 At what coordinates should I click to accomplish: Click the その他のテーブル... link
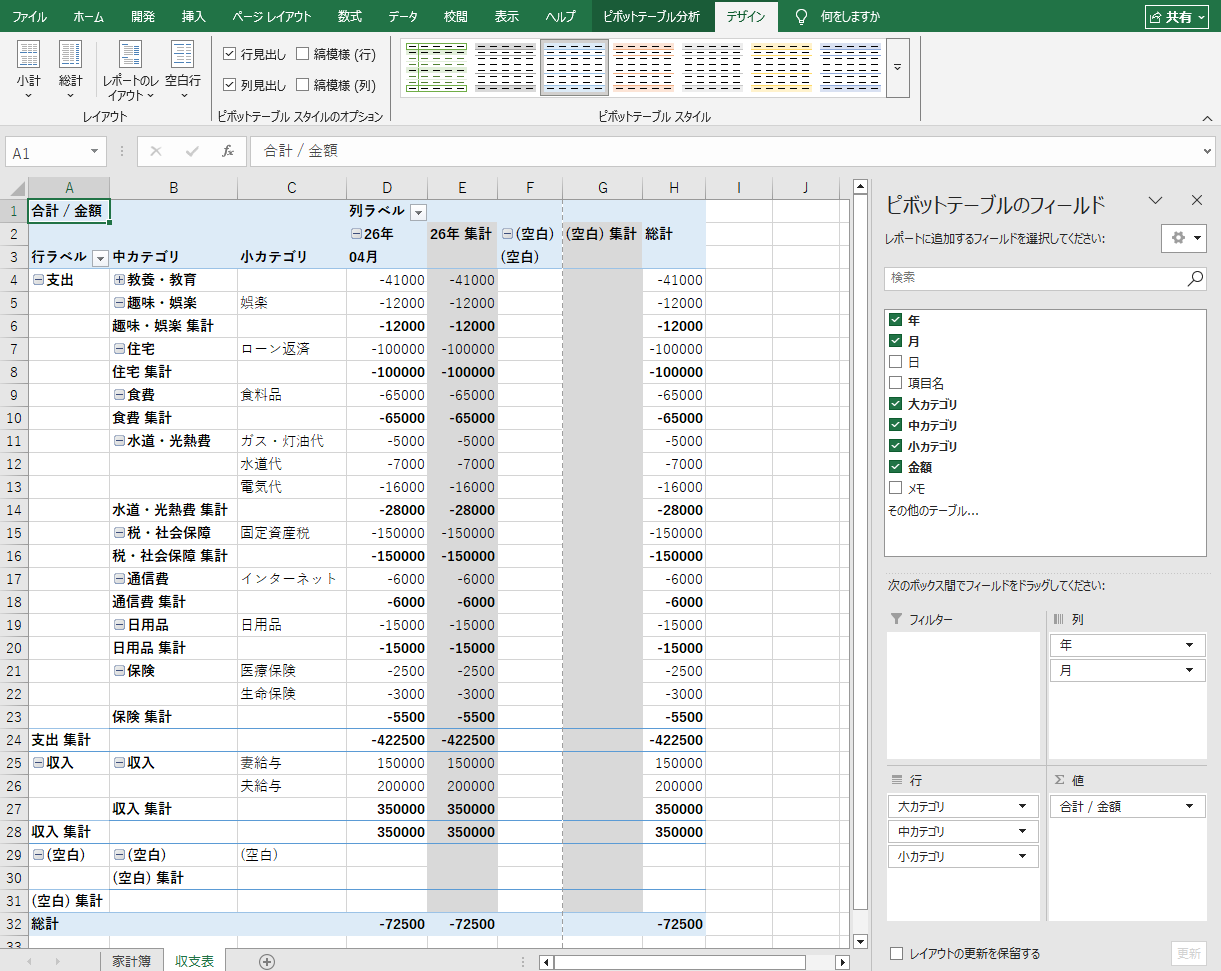[933, 511]
